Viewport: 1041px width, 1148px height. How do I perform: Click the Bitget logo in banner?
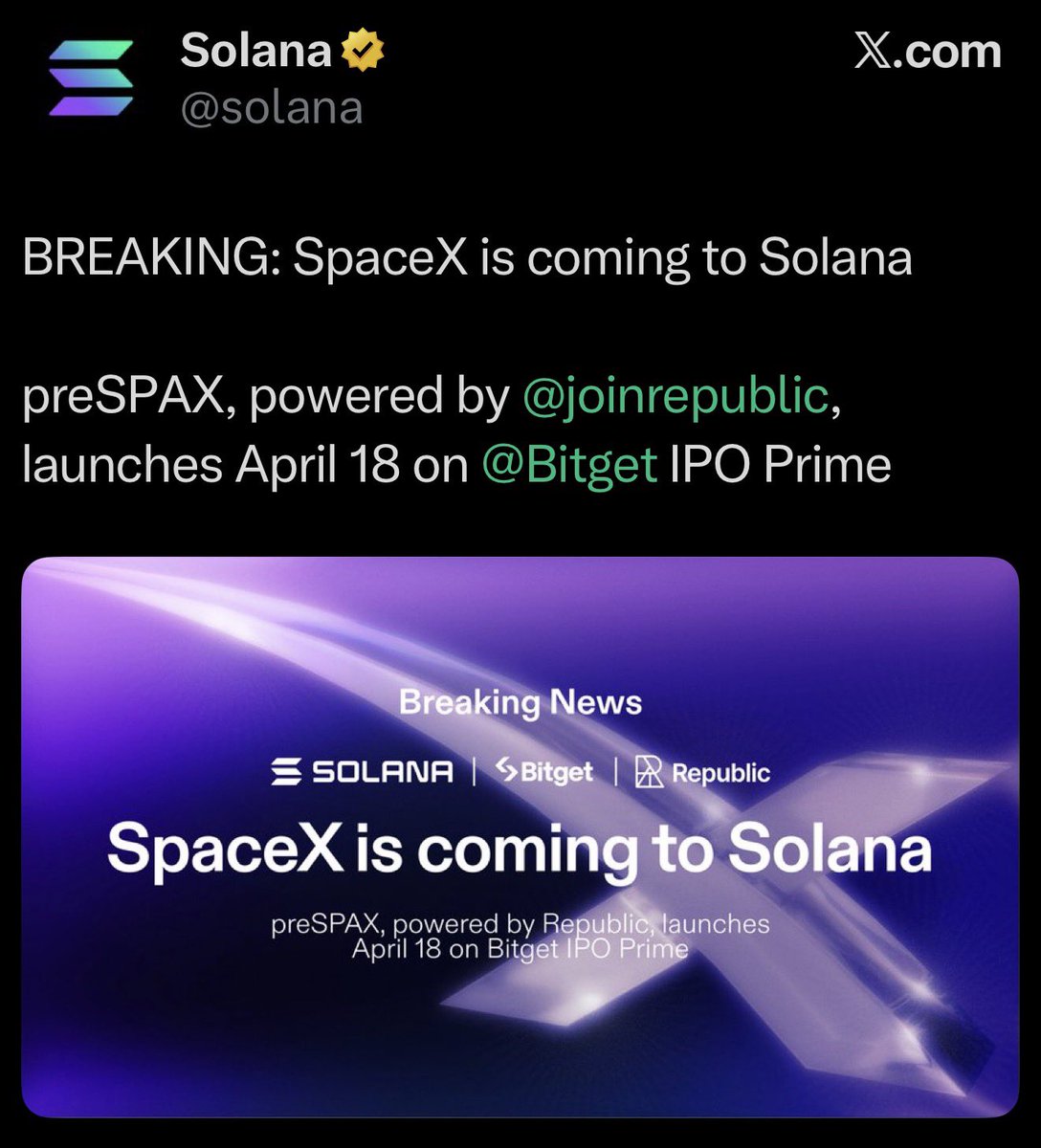click(x=544, y=772)
